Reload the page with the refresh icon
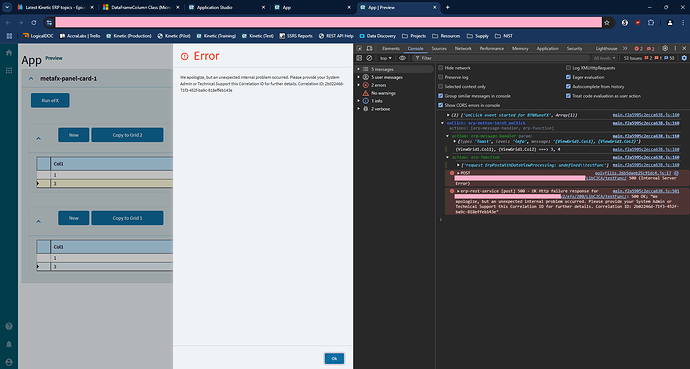This screenshot has width=690, height=369. [34, 22]
